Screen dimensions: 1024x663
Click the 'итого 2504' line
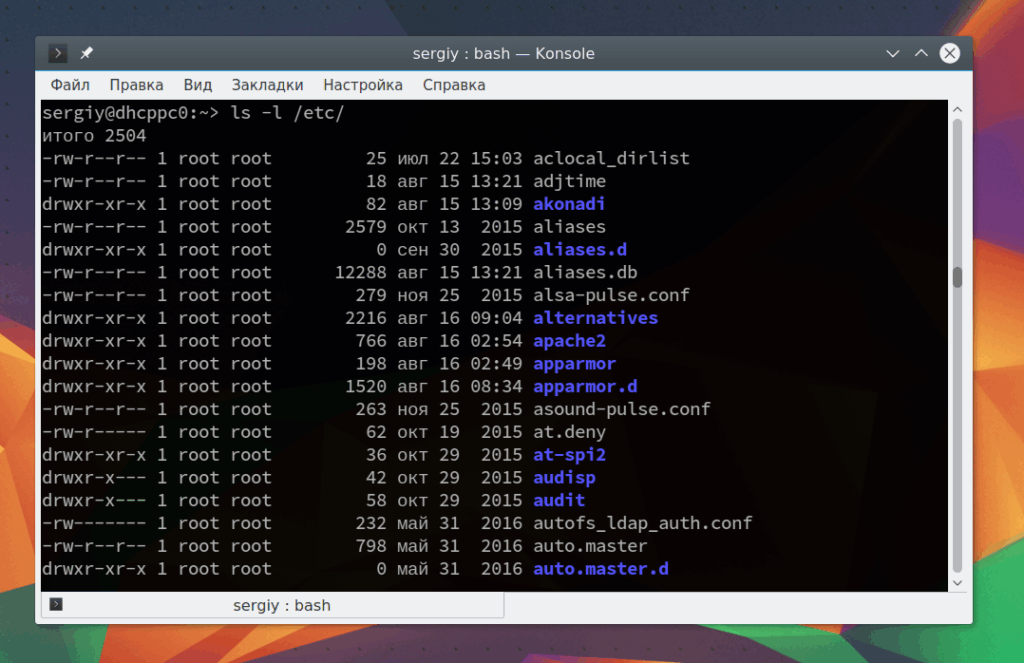[94, 136]
